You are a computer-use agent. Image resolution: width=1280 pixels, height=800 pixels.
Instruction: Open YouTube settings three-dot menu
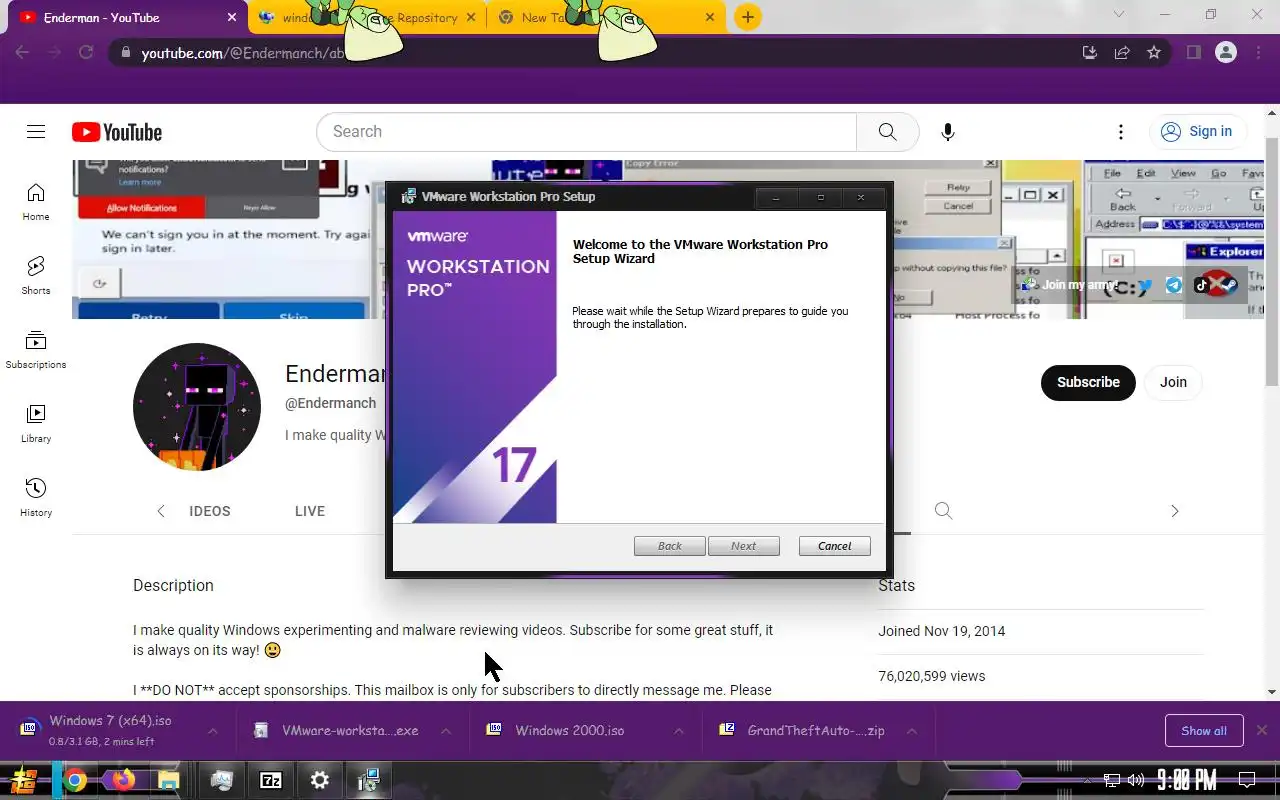pos(1121,132)
